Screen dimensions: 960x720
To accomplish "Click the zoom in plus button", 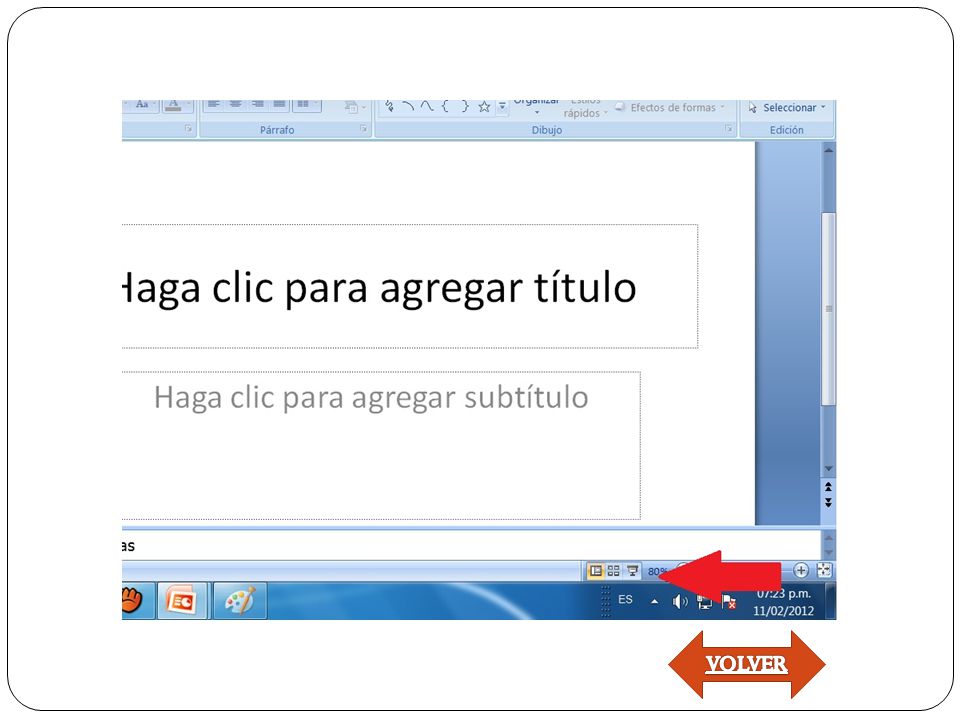I will point(801,571).
